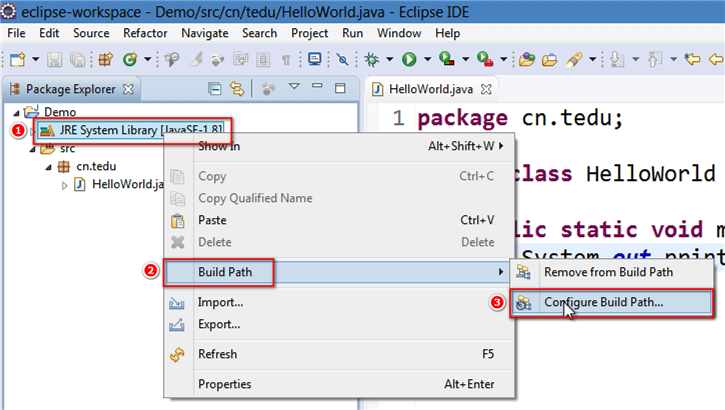Close the HelloWorld.java editor tab
Screen dimensions: 725x410
pos(486,89)
